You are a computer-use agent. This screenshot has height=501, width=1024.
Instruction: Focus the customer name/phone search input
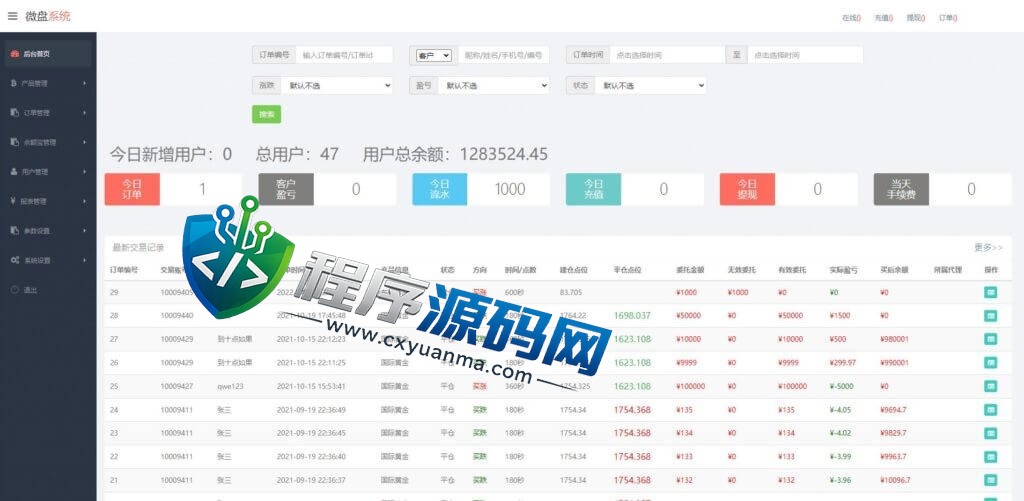[x=503, y=56]
